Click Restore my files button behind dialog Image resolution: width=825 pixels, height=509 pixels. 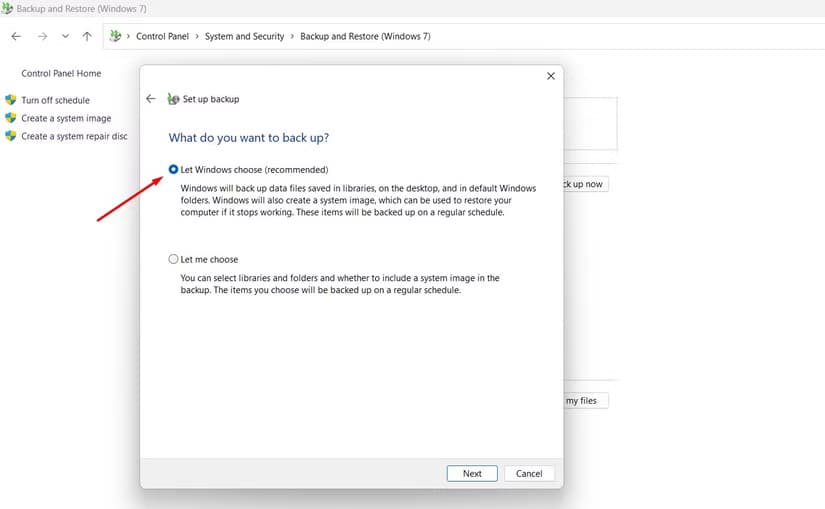pyautogui.click(x=586, y=401)
